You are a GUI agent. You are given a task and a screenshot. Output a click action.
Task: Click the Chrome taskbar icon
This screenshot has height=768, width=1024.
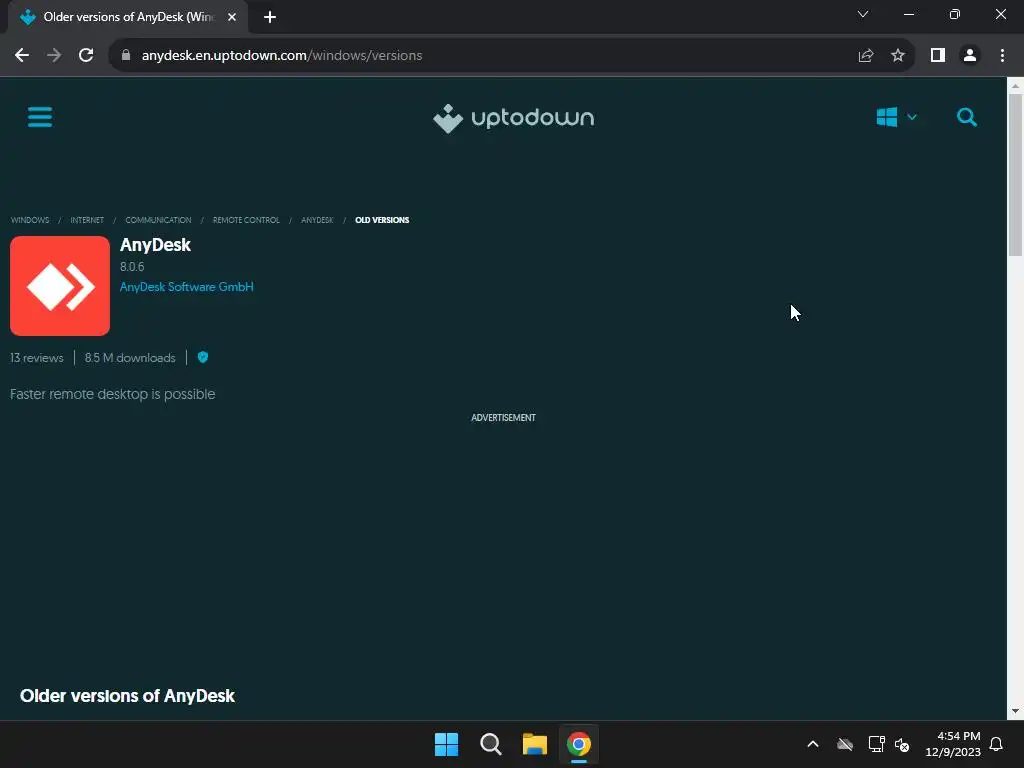[579, 744]
